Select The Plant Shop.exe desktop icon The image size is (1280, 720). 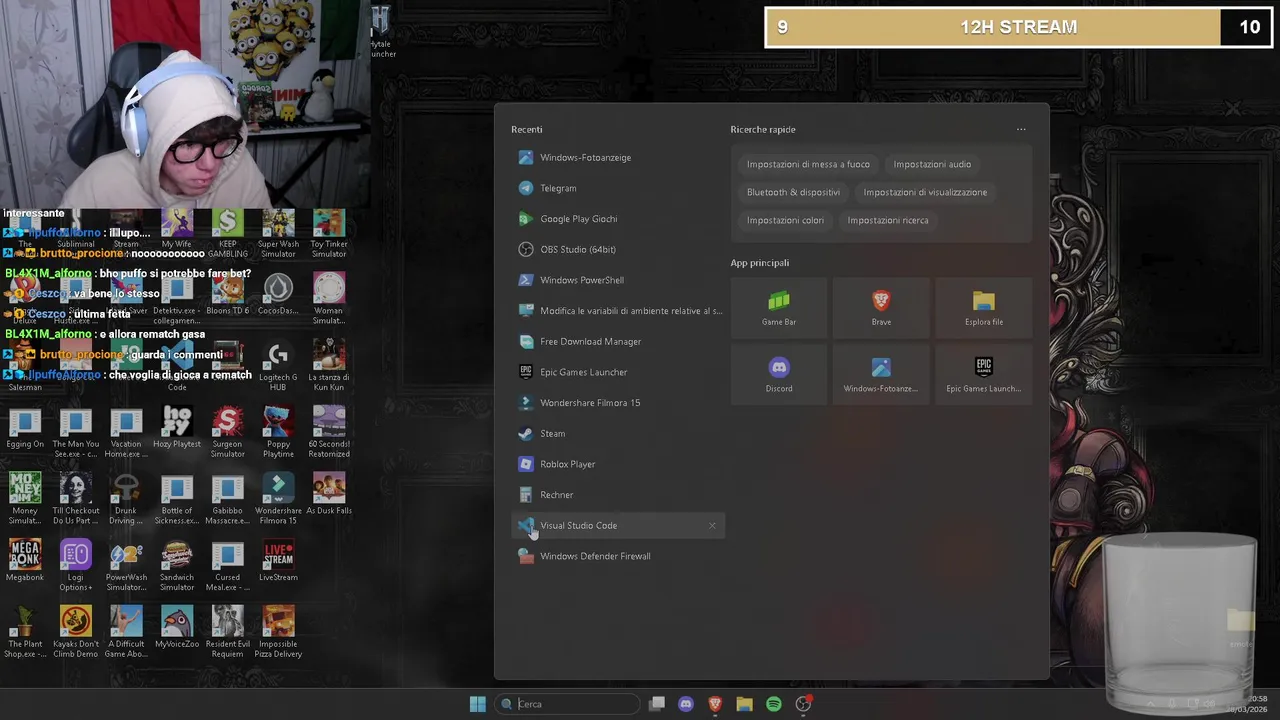[25, 632]
